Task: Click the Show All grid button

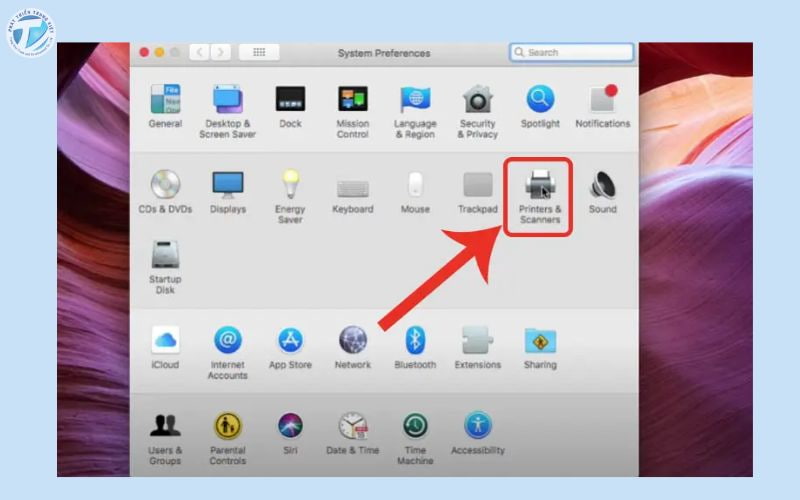Action: (x=258, y=52)
